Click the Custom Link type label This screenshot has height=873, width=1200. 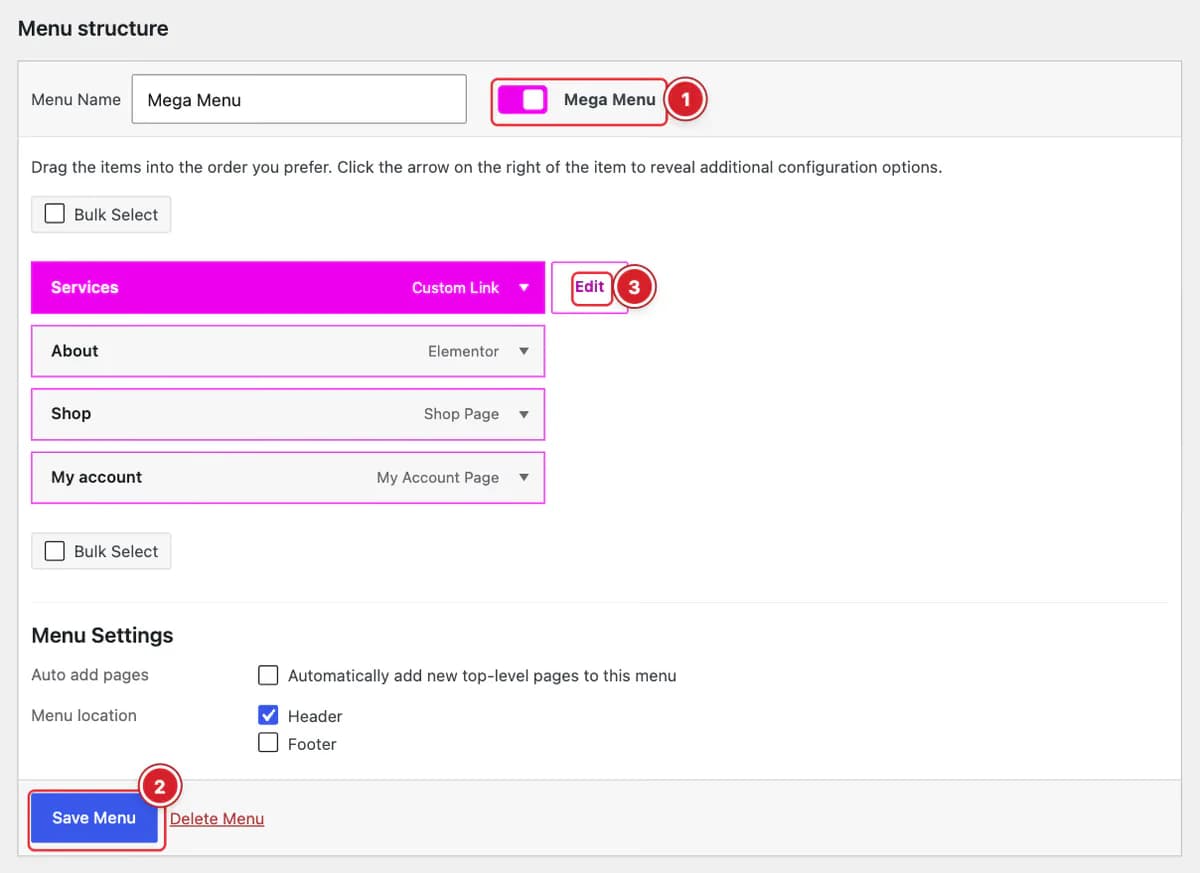[x=455, y=287]
